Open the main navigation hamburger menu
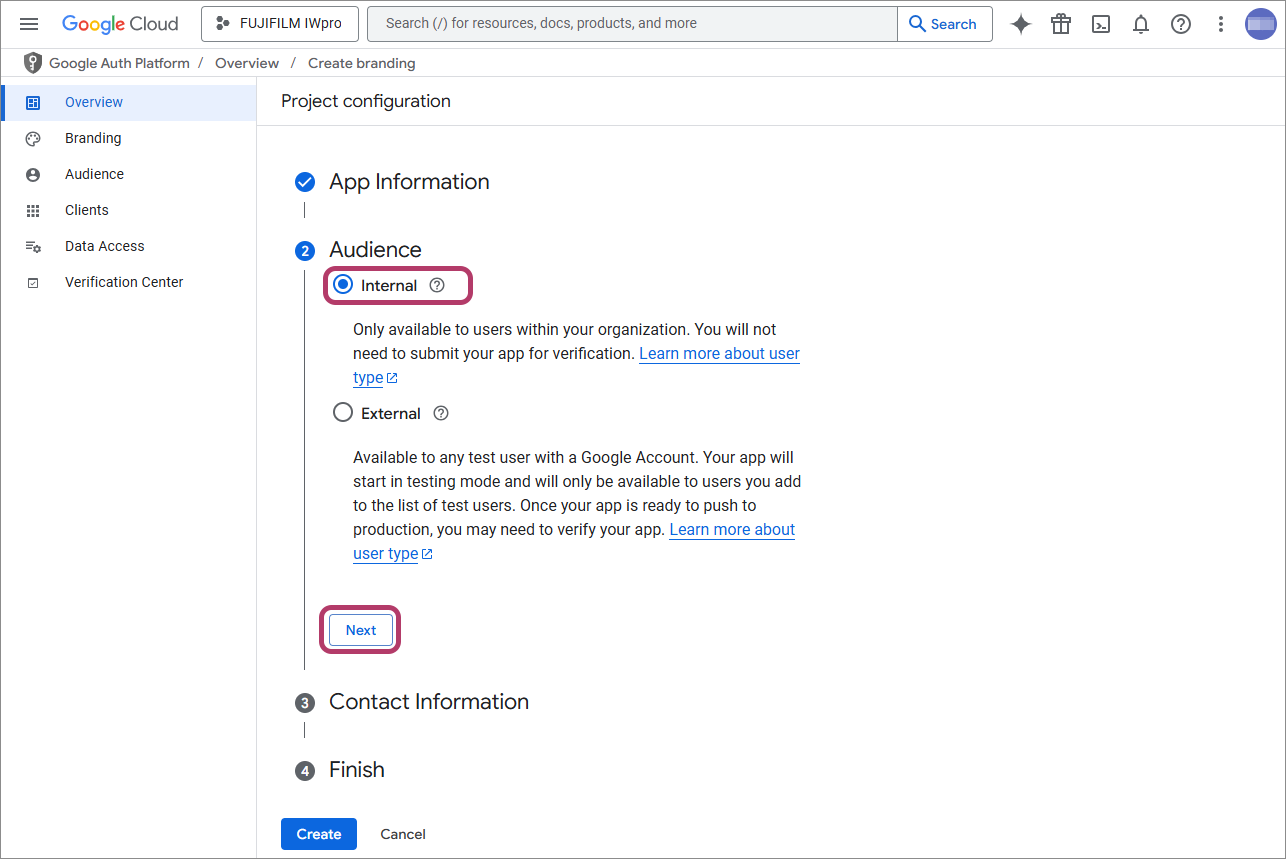 tap(29, 24)
